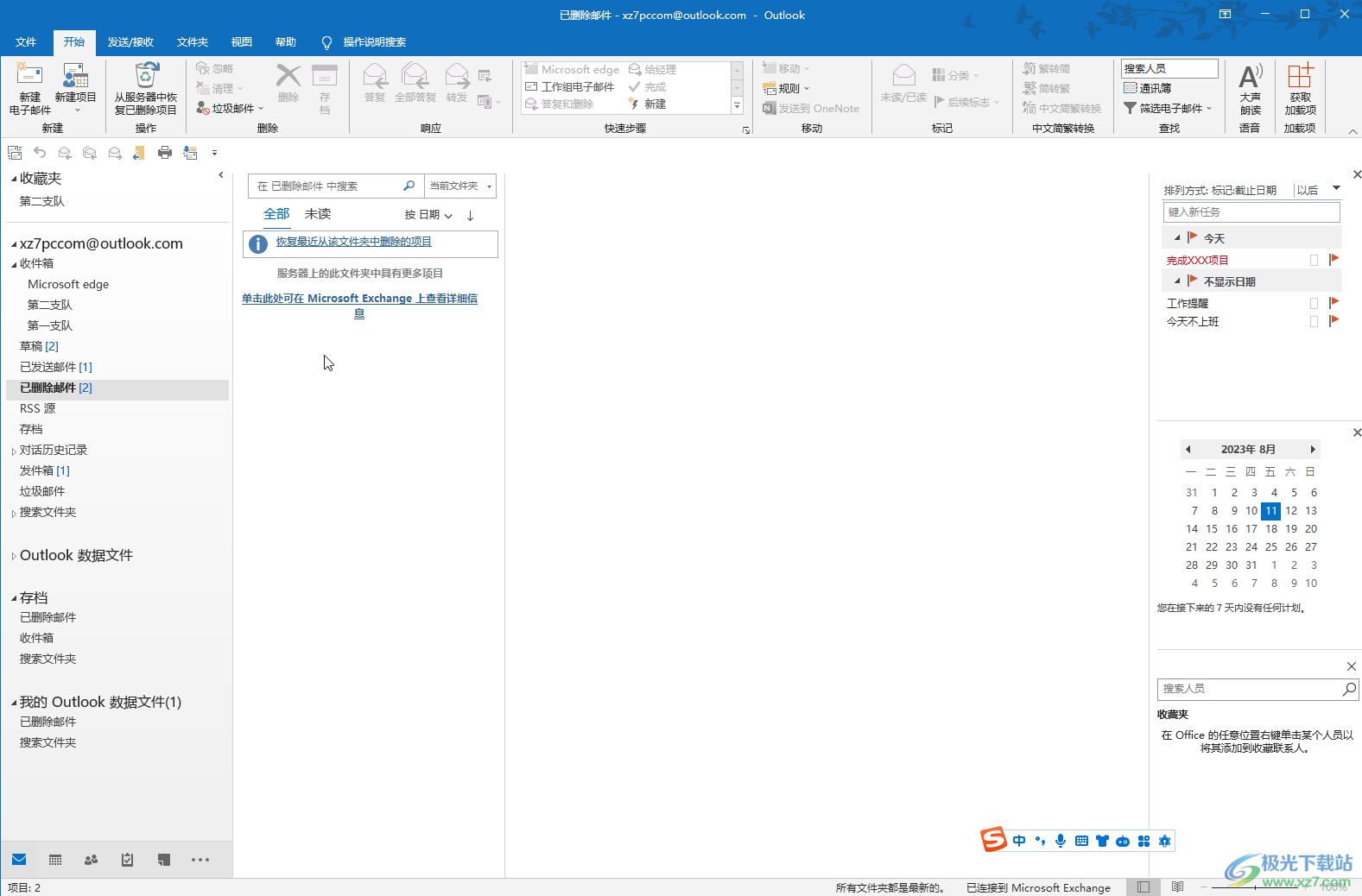Recover deleted items from server icon
The width and height of the screenshot is (1362, 896).
click(x=146, y=76)
